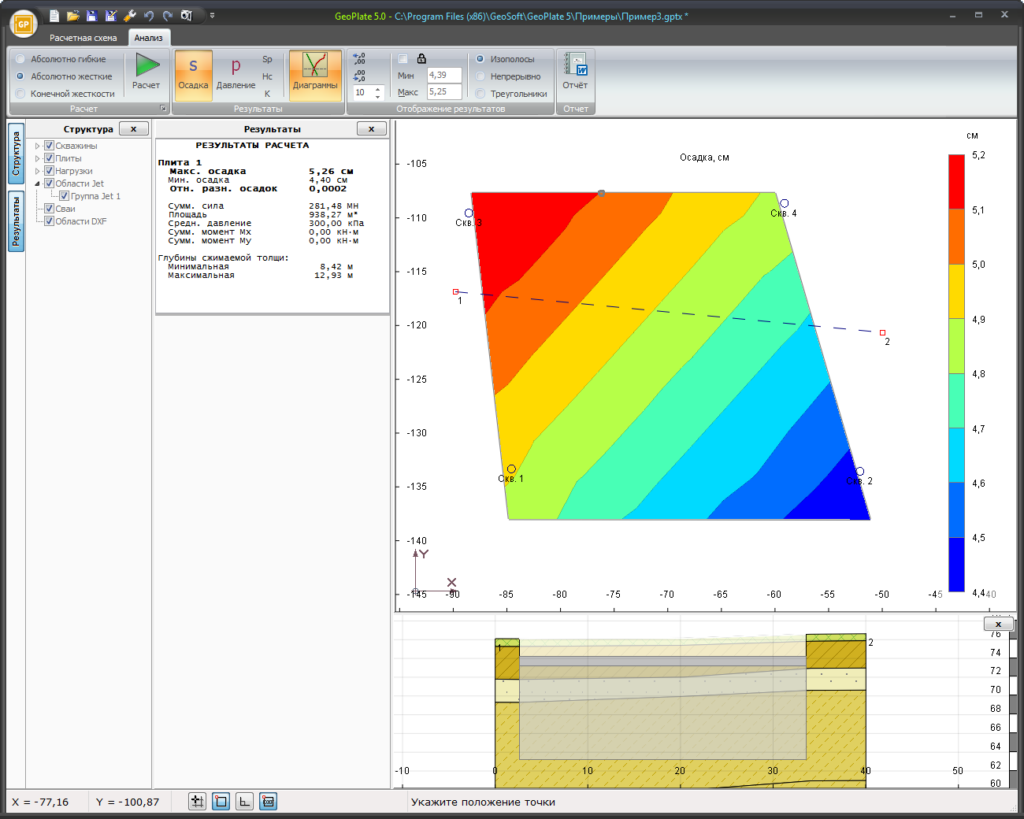1024x819 pixels.
Task: Choose Треугольники display mode
Action: (x=480, y=93)
